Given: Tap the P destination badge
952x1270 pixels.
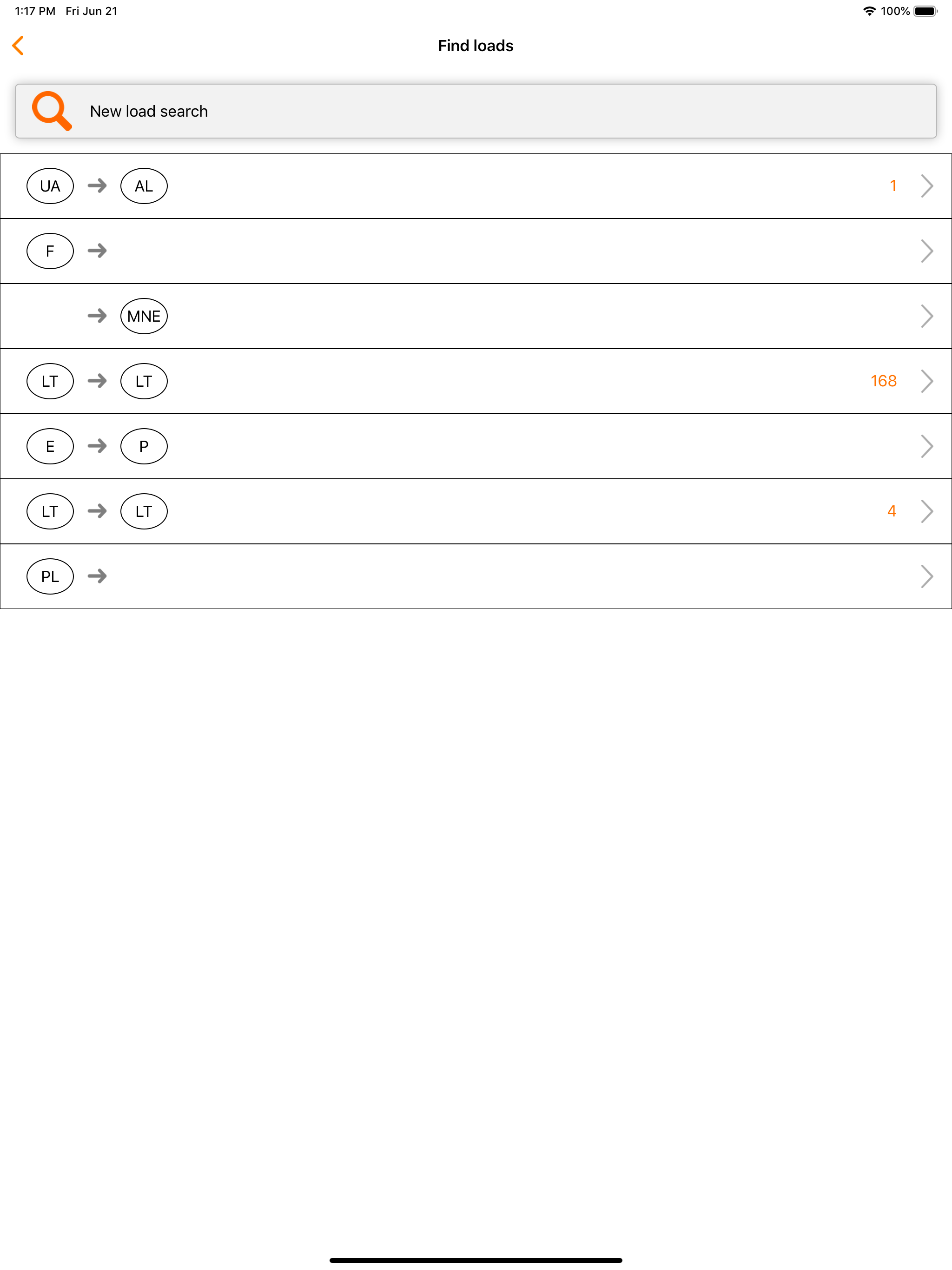Looking at the screenshot, I should [x=144, y=446].
